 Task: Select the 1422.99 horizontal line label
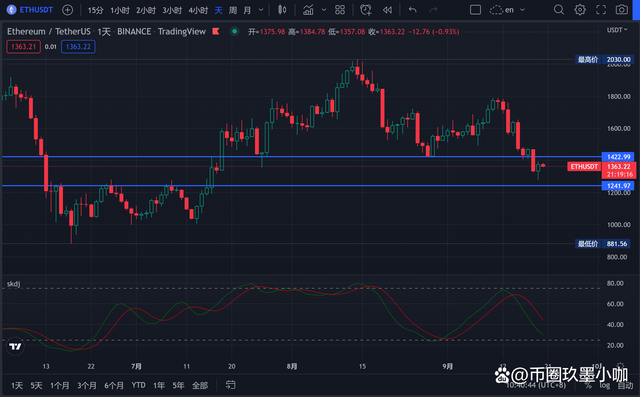618,157
